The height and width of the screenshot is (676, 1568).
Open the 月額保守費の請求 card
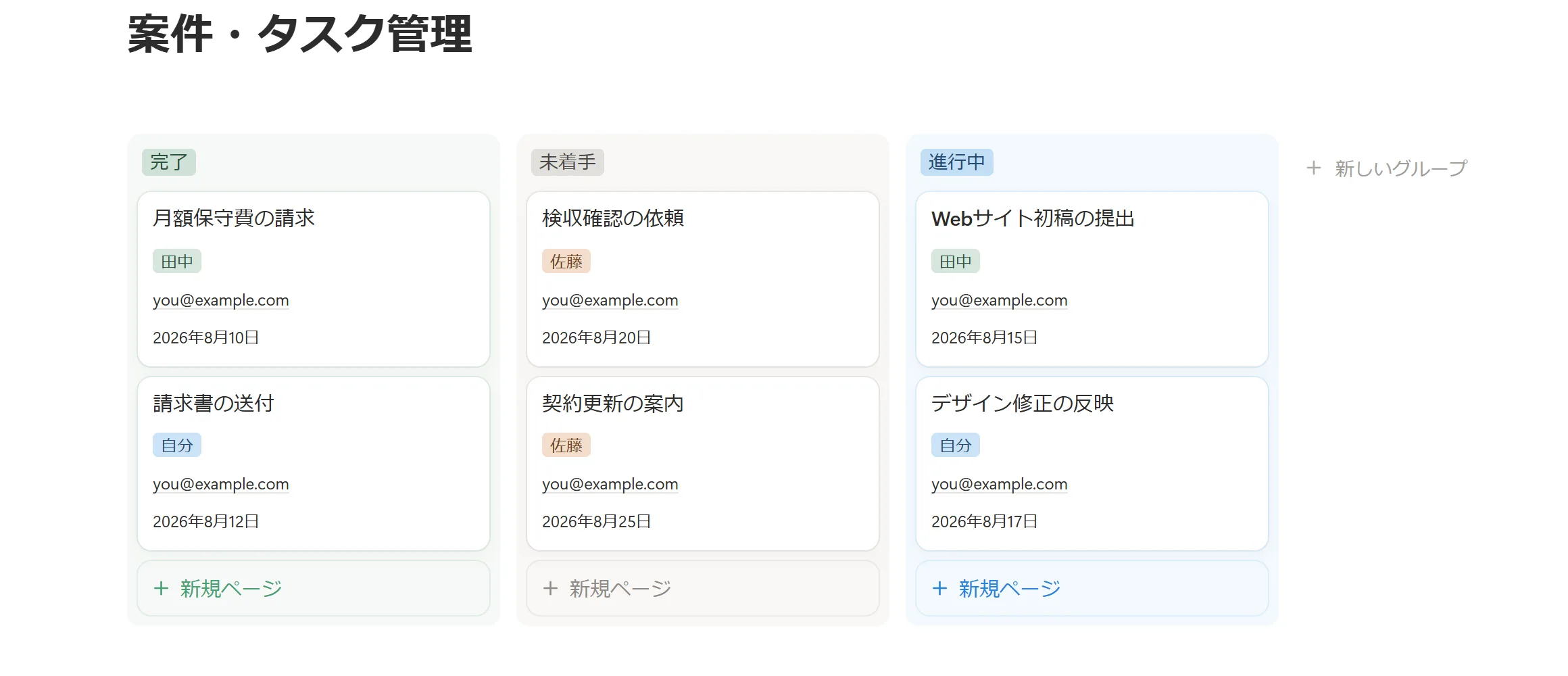tap(314, 279)
